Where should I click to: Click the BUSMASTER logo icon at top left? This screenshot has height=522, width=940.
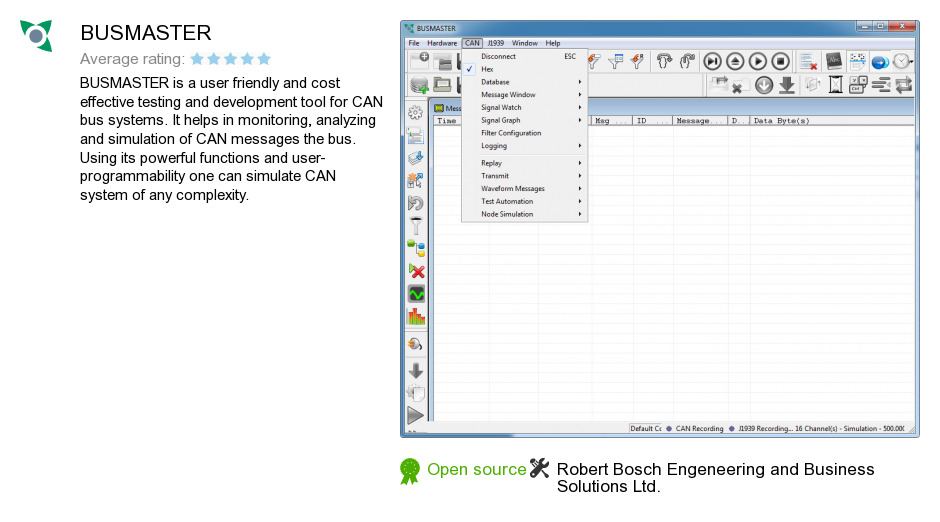tap(36, 35)
